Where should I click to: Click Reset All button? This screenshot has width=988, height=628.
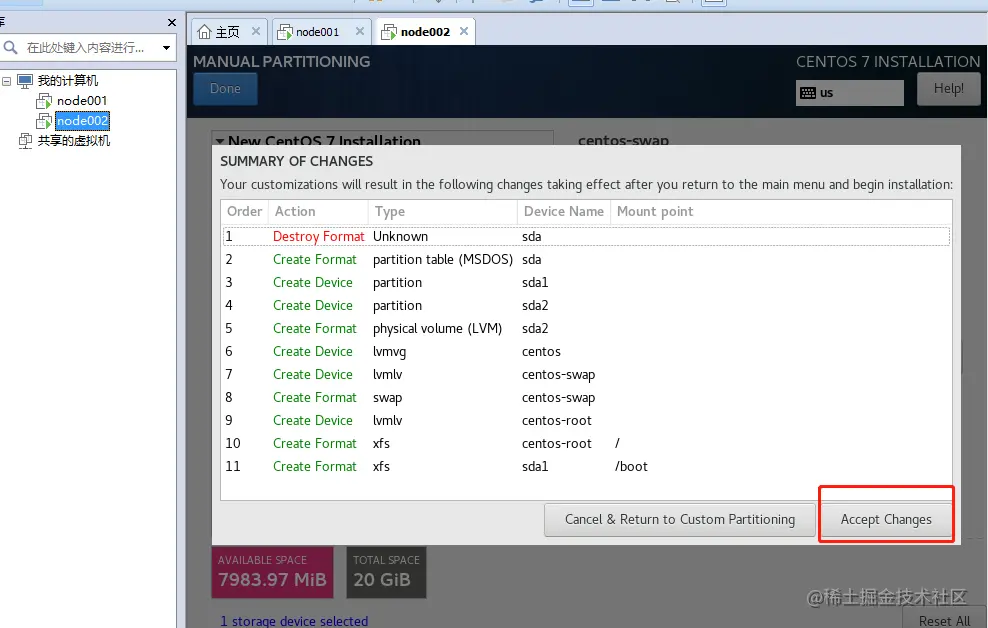[x=944, y=620]
